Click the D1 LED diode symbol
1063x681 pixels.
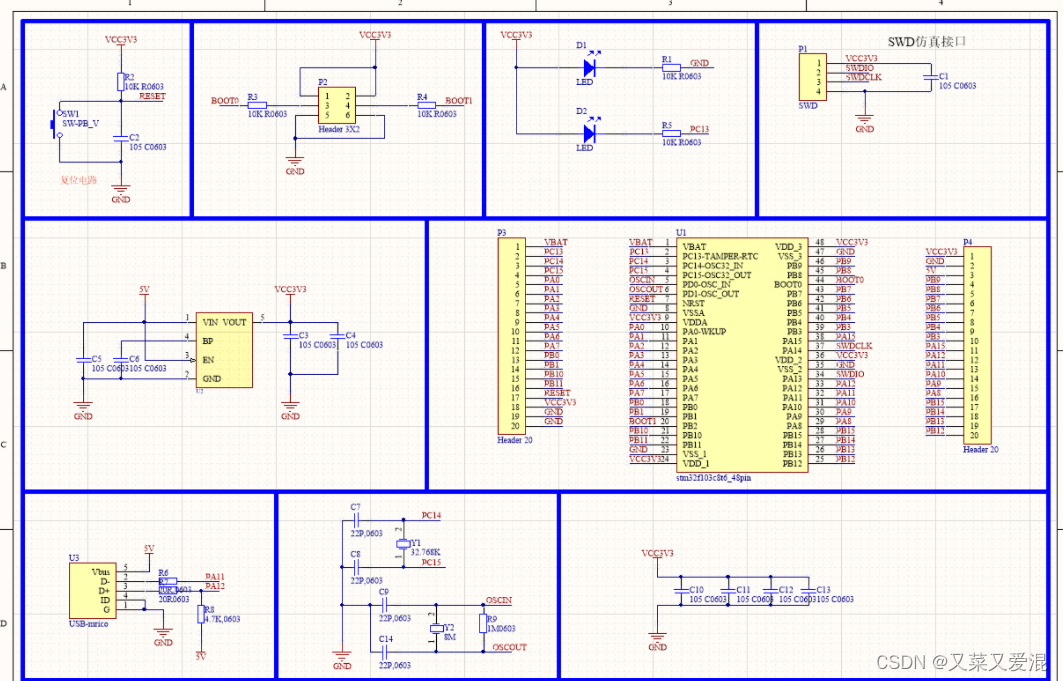pyautogui.click(x=589, y=68)
